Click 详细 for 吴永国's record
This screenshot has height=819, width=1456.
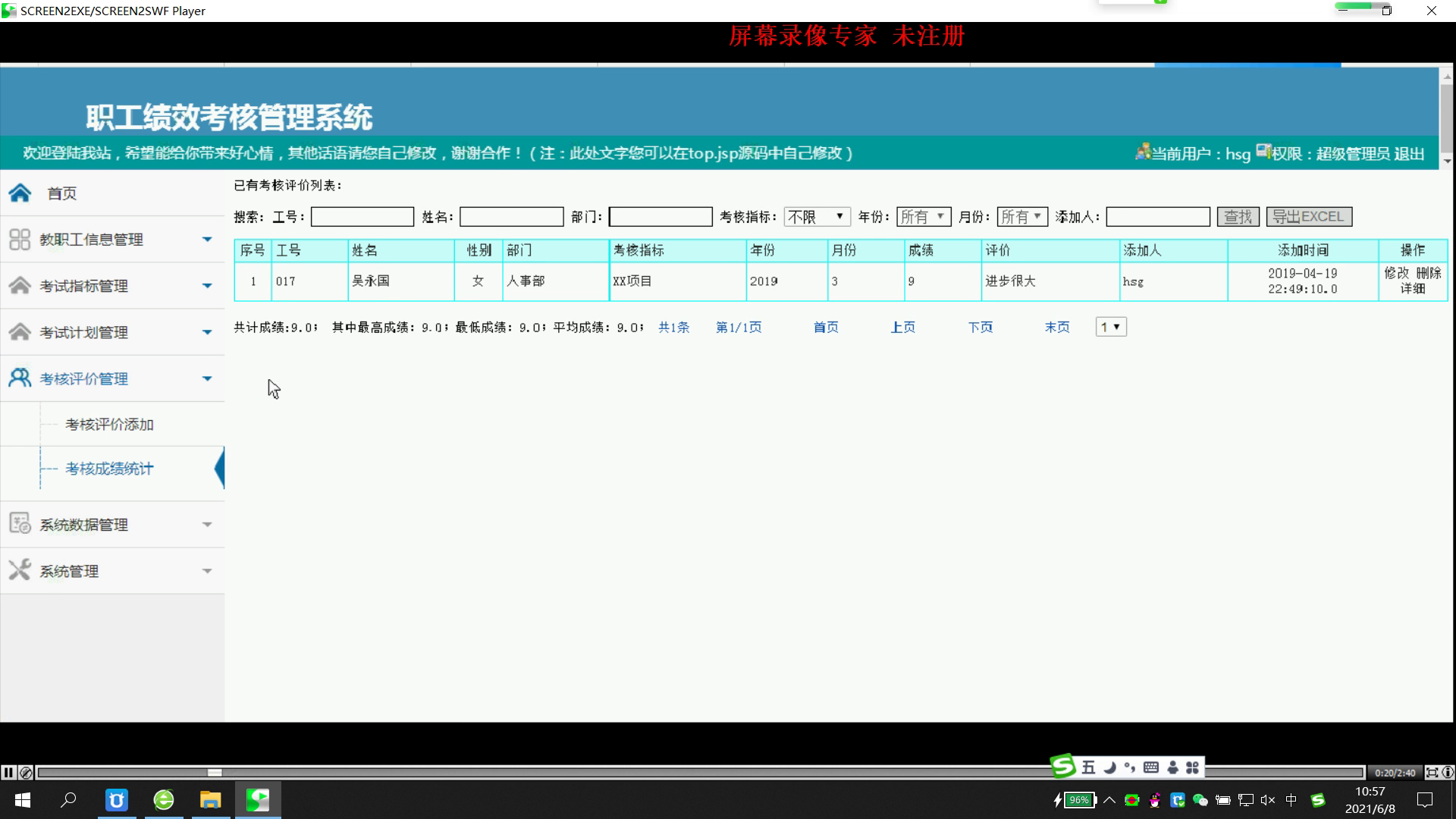click(1413, 289)
